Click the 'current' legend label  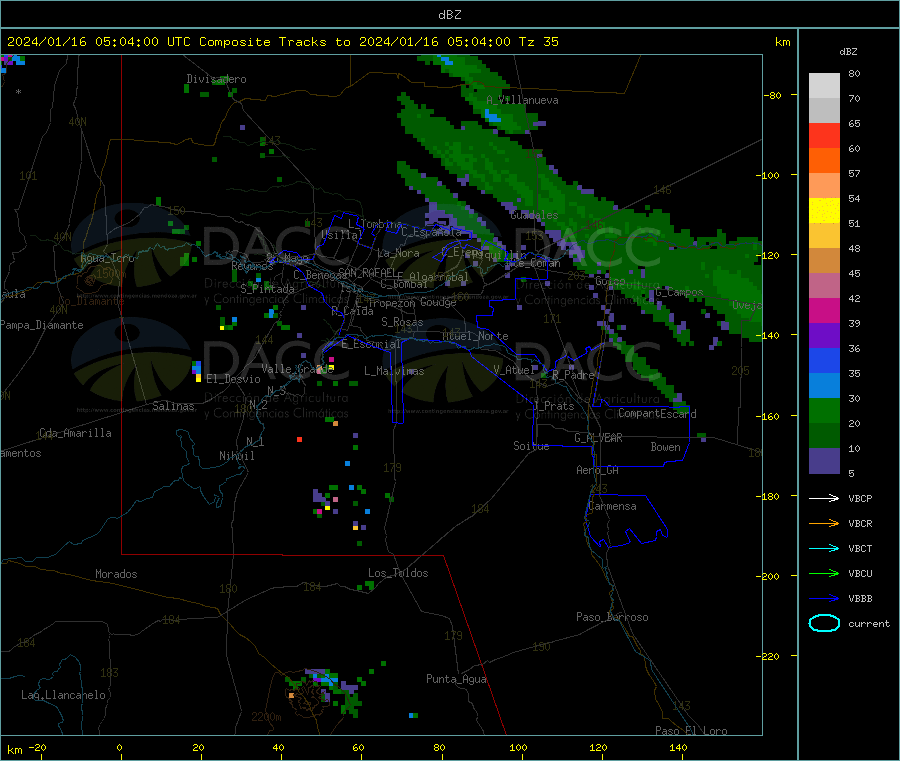pyautogui.click(x=868, y=623)
